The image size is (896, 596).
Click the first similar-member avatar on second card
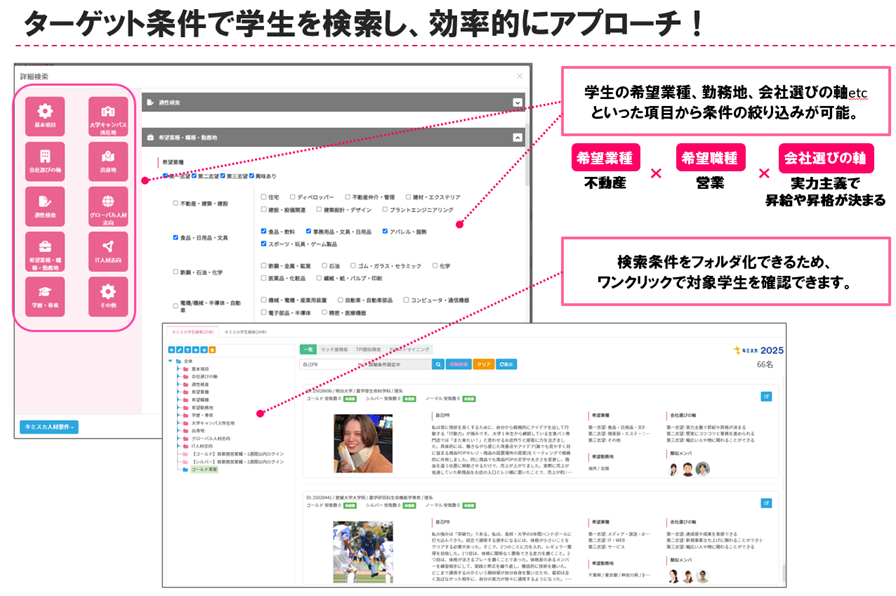pyautogui.click(x=673, y=576)
